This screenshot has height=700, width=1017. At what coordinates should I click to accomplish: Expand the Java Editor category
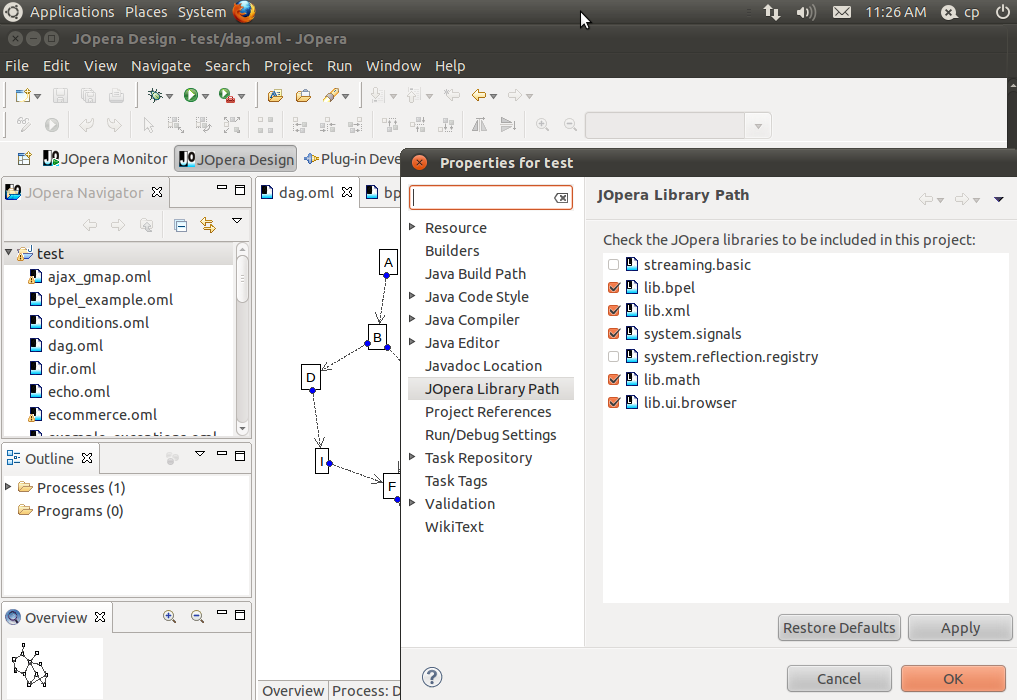(x=412, y=342)
